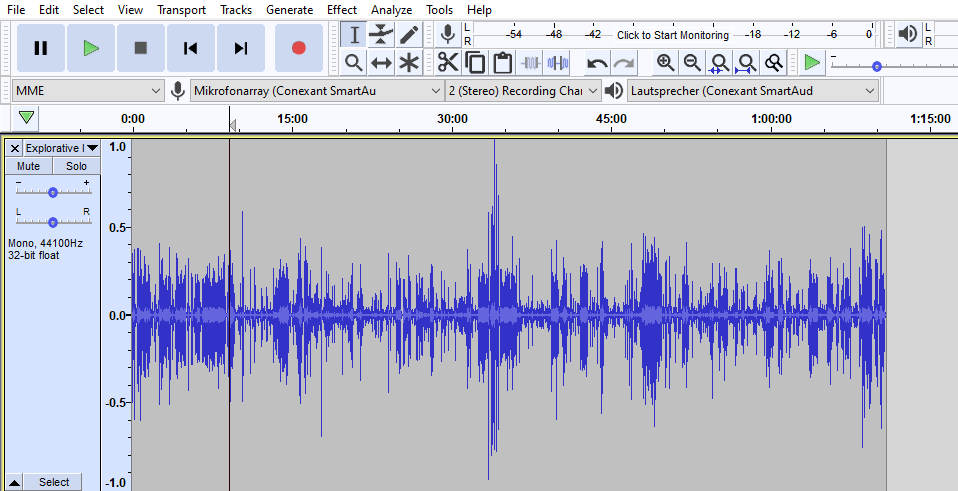
Task: Click the playback meter speaker icon
Action: 908,35
